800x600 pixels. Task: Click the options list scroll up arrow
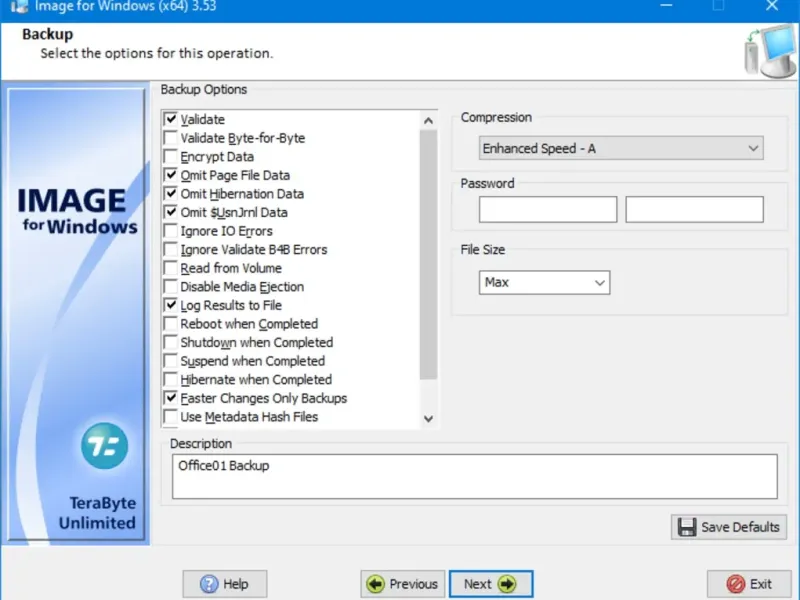click(x=429, y=121)
